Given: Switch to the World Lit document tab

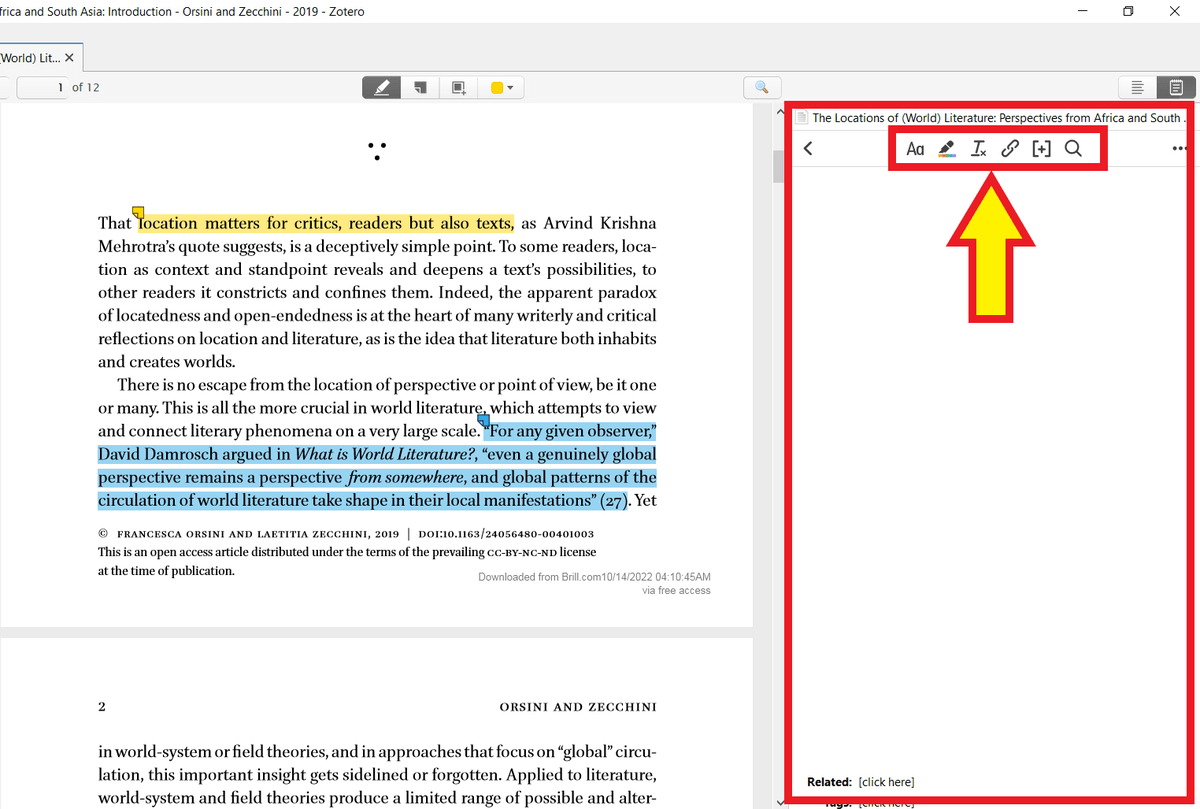Looking at the screenshot, I should tap(30, 57).
